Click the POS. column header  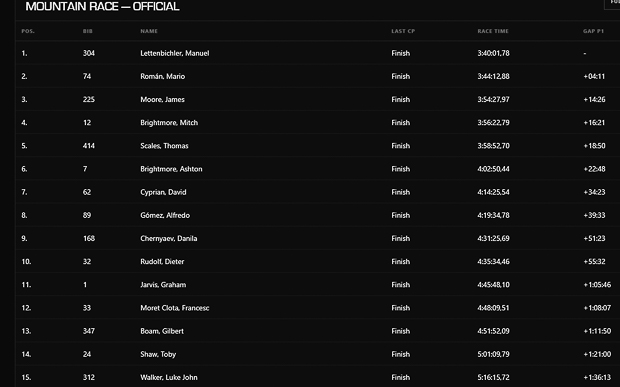28,31
